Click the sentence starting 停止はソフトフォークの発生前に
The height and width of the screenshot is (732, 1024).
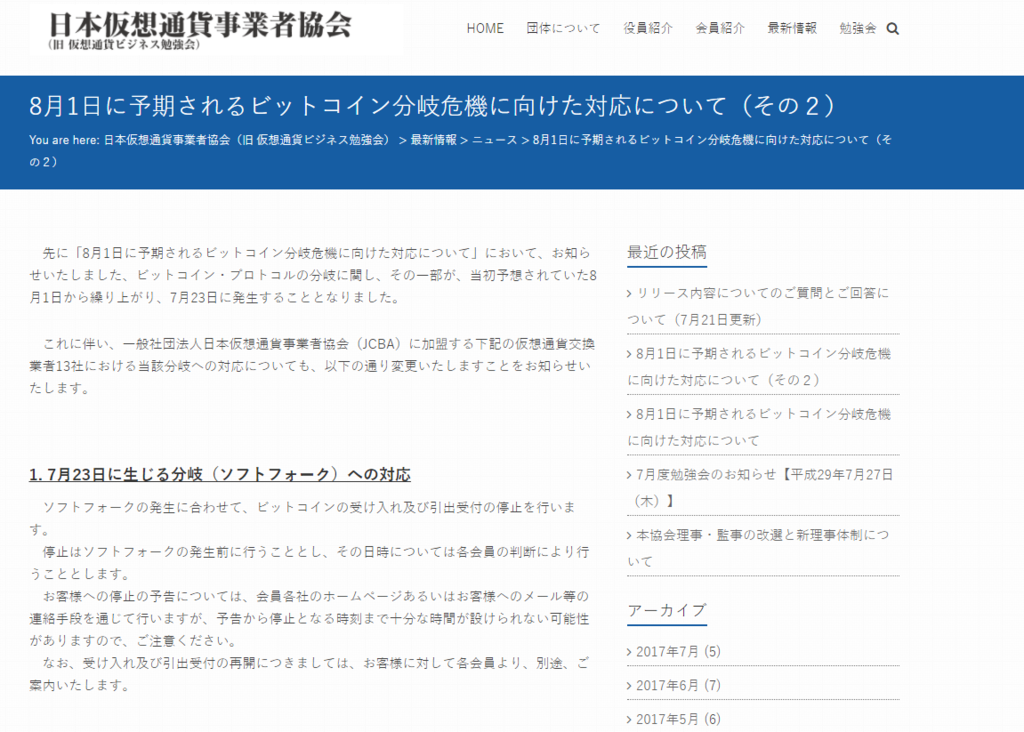point(310,563)
